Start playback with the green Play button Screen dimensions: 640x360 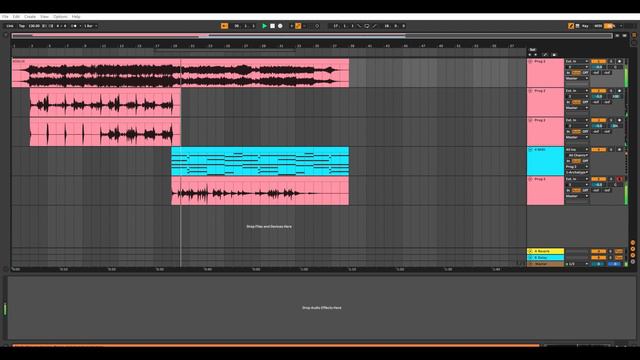(x=264, y=26)
